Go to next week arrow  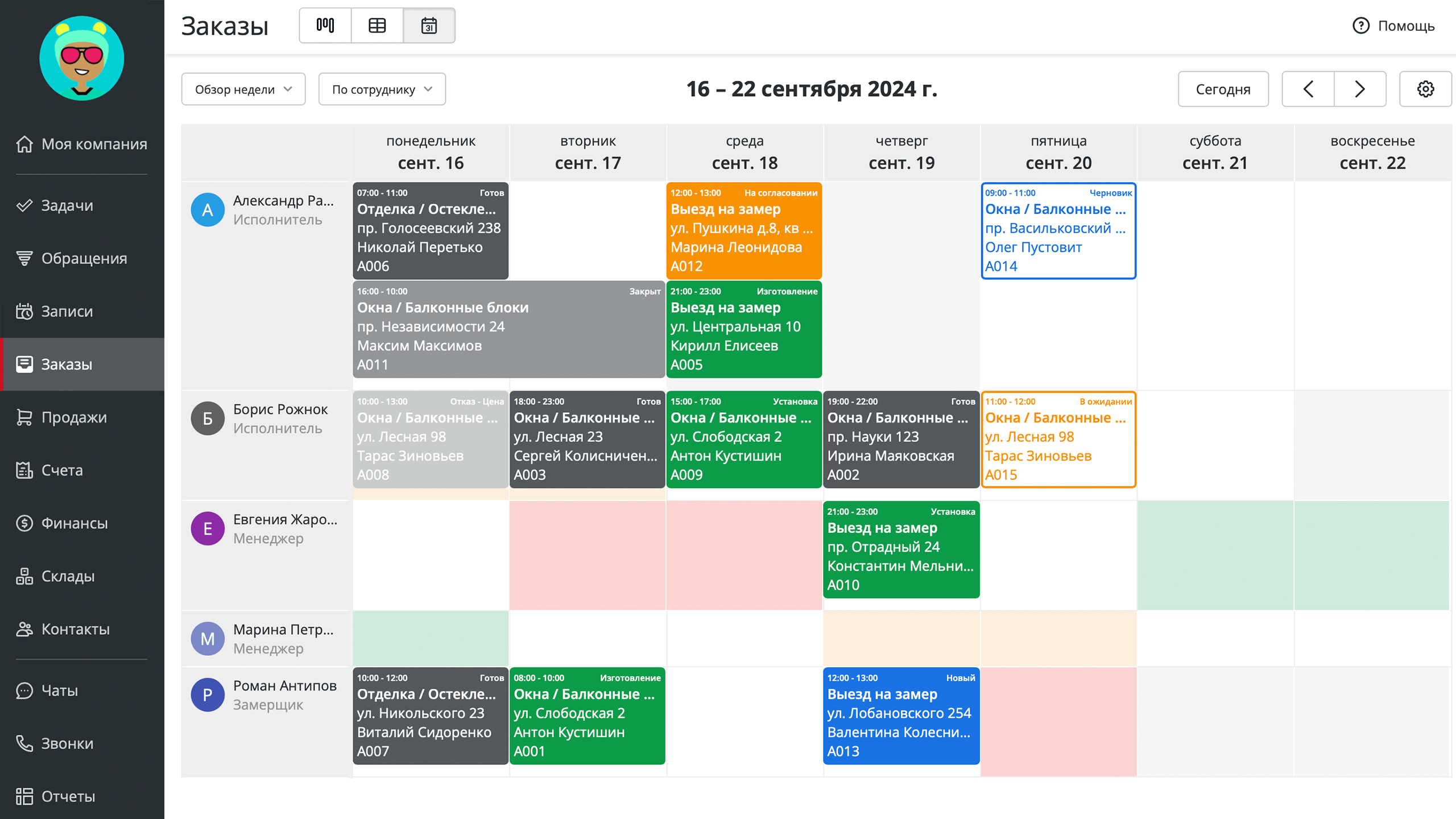coord(1360,89)
